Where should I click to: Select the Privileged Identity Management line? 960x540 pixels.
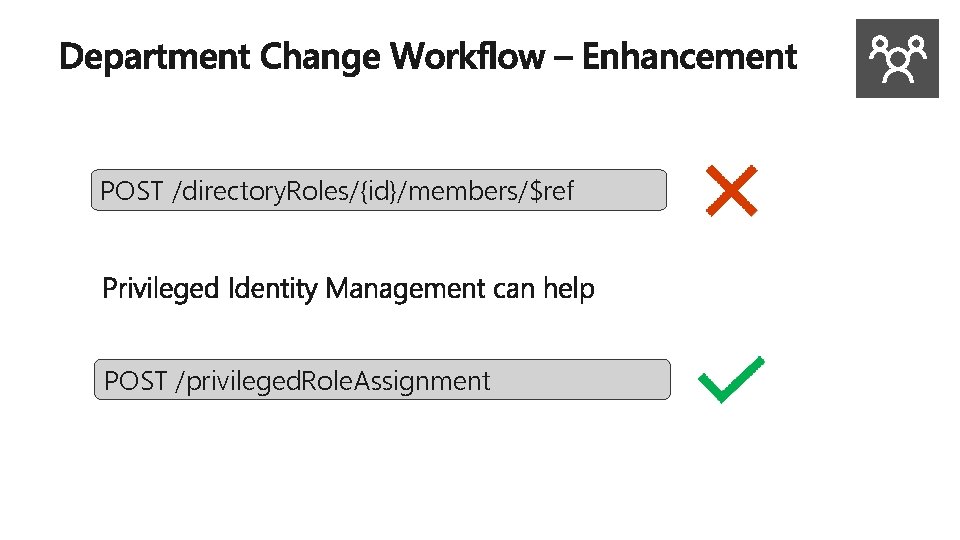348,289
